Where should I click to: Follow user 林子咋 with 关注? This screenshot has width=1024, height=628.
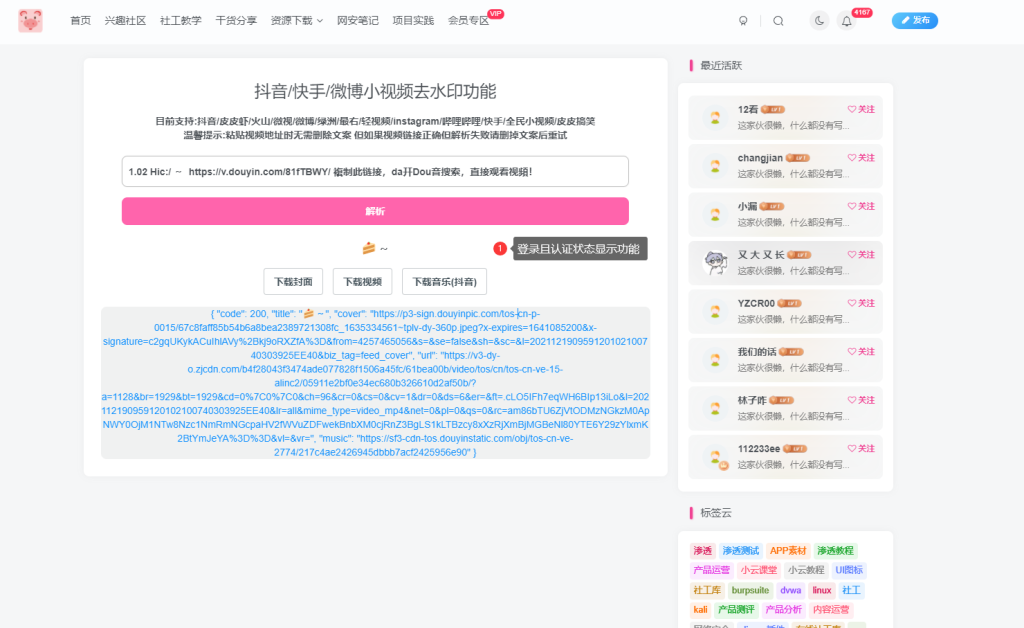(861, 400)
